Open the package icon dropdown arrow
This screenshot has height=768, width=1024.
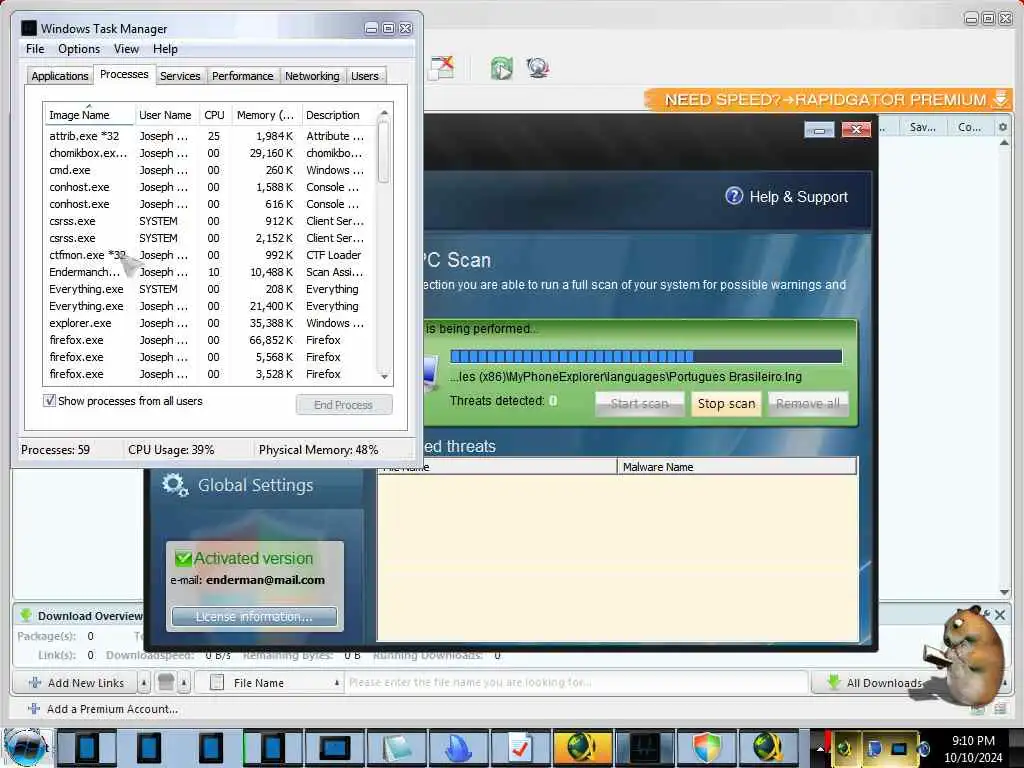point(184,682)
